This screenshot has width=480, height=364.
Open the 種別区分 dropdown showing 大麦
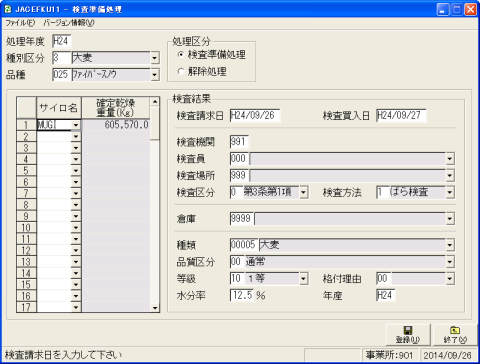pos(154,58)
